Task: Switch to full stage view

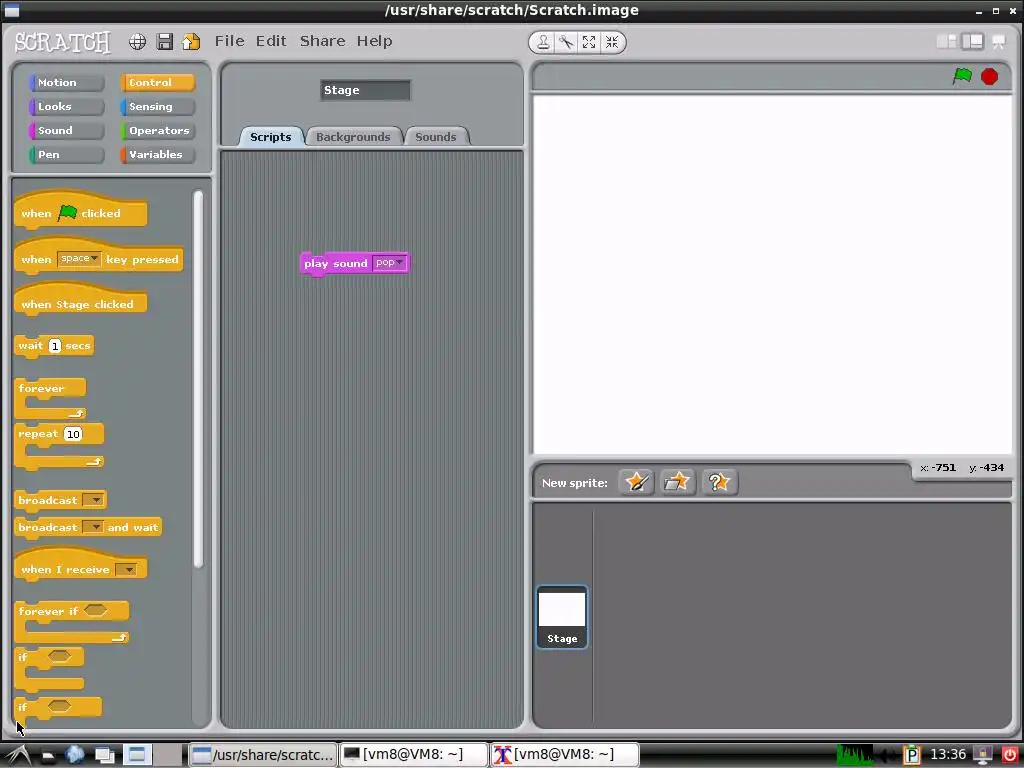Action: click(972, 42)
